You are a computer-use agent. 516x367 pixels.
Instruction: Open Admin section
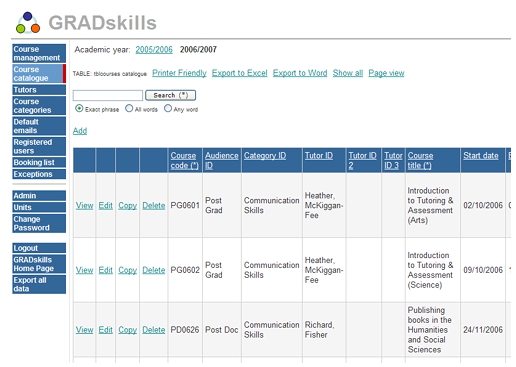point(39,196)
